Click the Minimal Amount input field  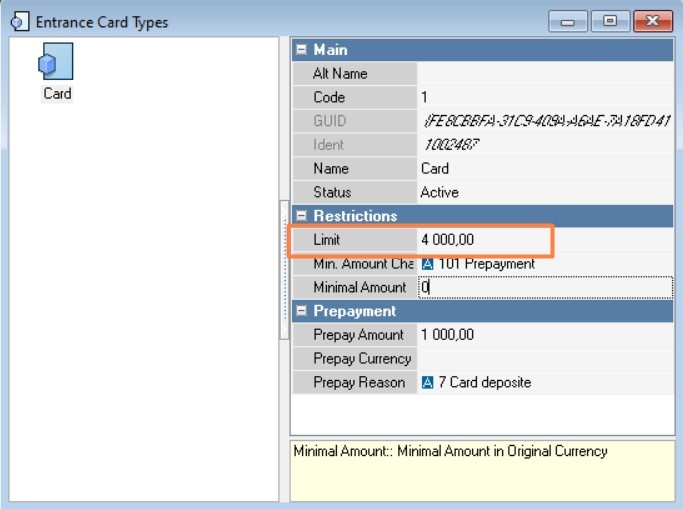coord(545,288)
